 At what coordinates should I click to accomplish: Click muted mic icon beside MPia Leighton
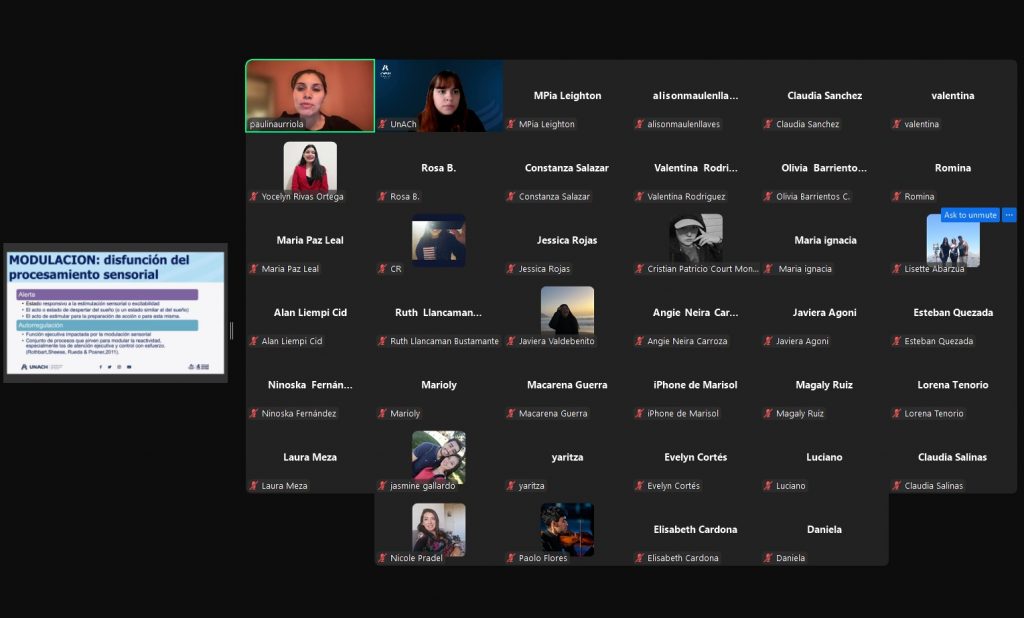coord(511,125)
